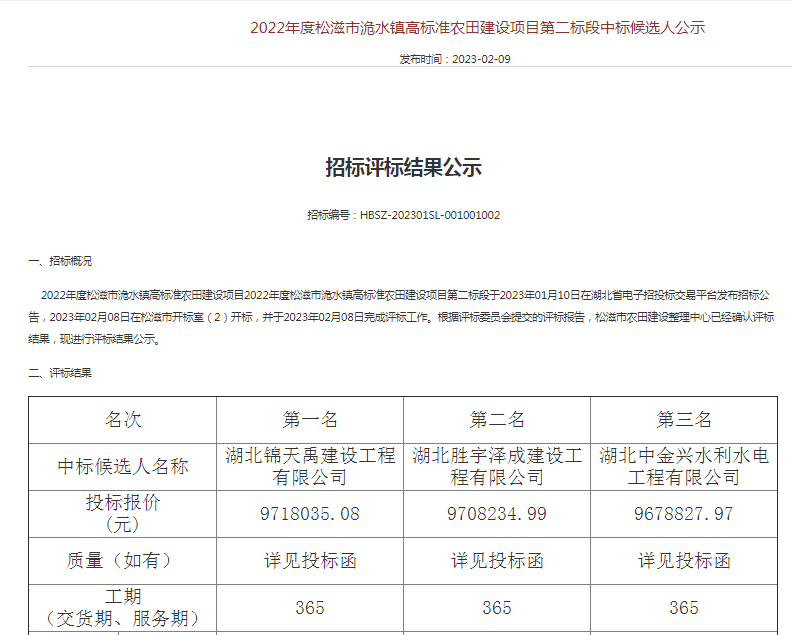Click the heading 招标评标结果公示
Image resolution: width=792 pixels, height=635 pixels.
point(403,167)
